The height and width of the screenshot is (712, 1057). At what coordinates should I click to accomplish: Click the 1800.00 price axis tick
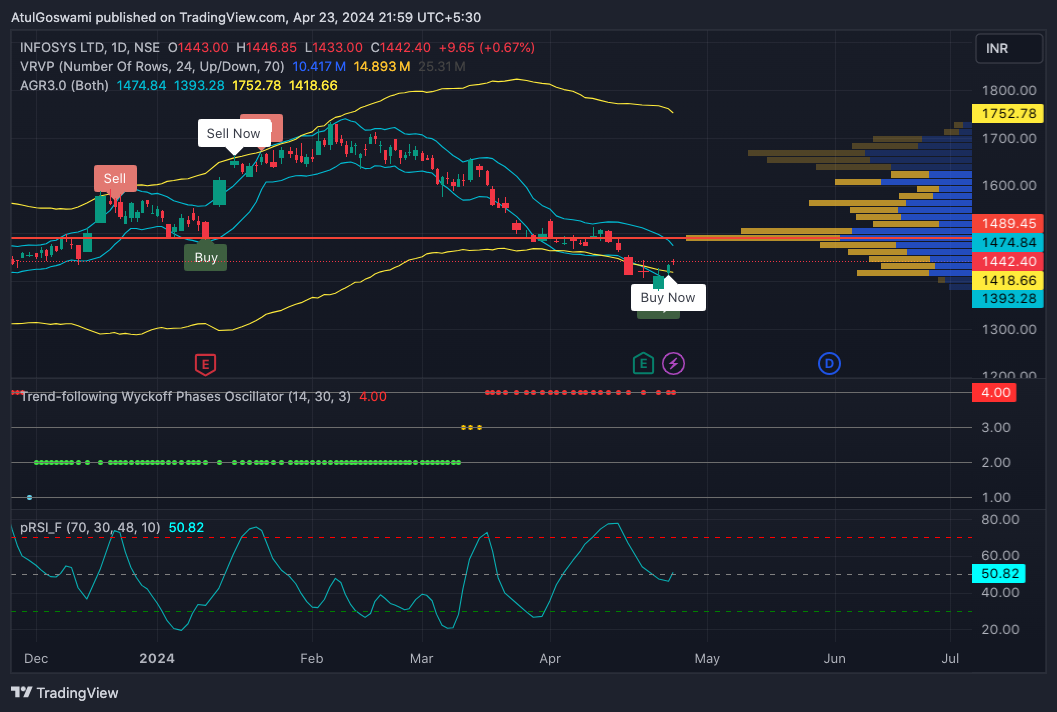coord(1009,90)
